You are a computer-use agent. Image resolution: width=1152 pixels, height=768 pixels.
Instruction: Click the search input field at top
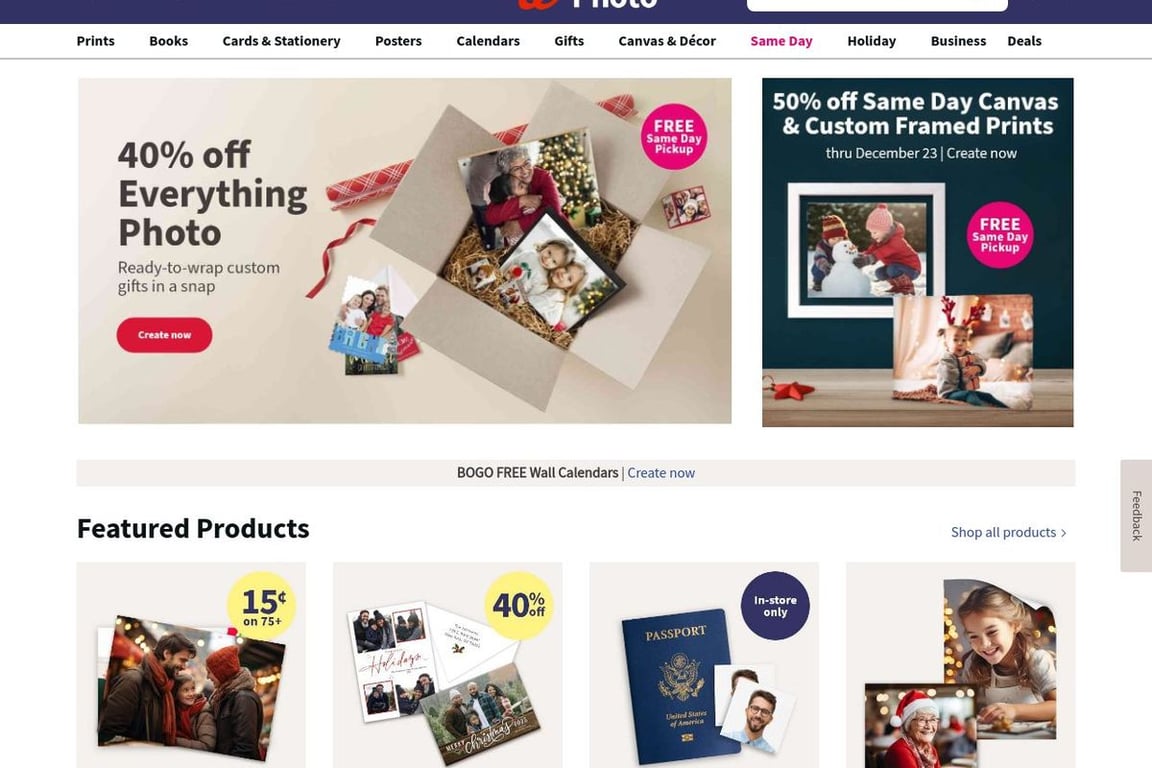click(877, 4)
